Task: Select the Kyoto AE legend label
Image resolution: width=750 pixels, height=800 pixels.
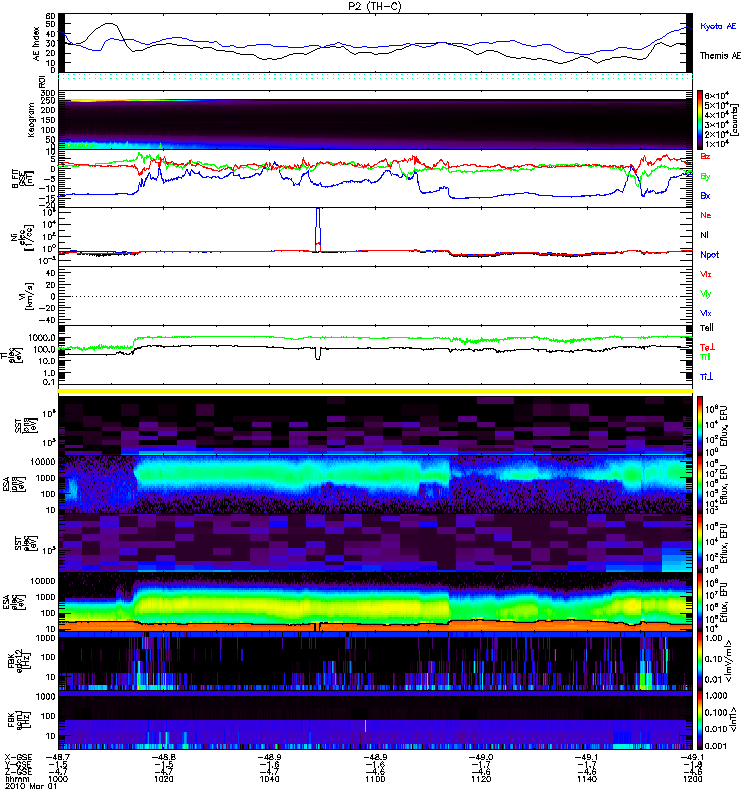Action: [x=718, y=26]
